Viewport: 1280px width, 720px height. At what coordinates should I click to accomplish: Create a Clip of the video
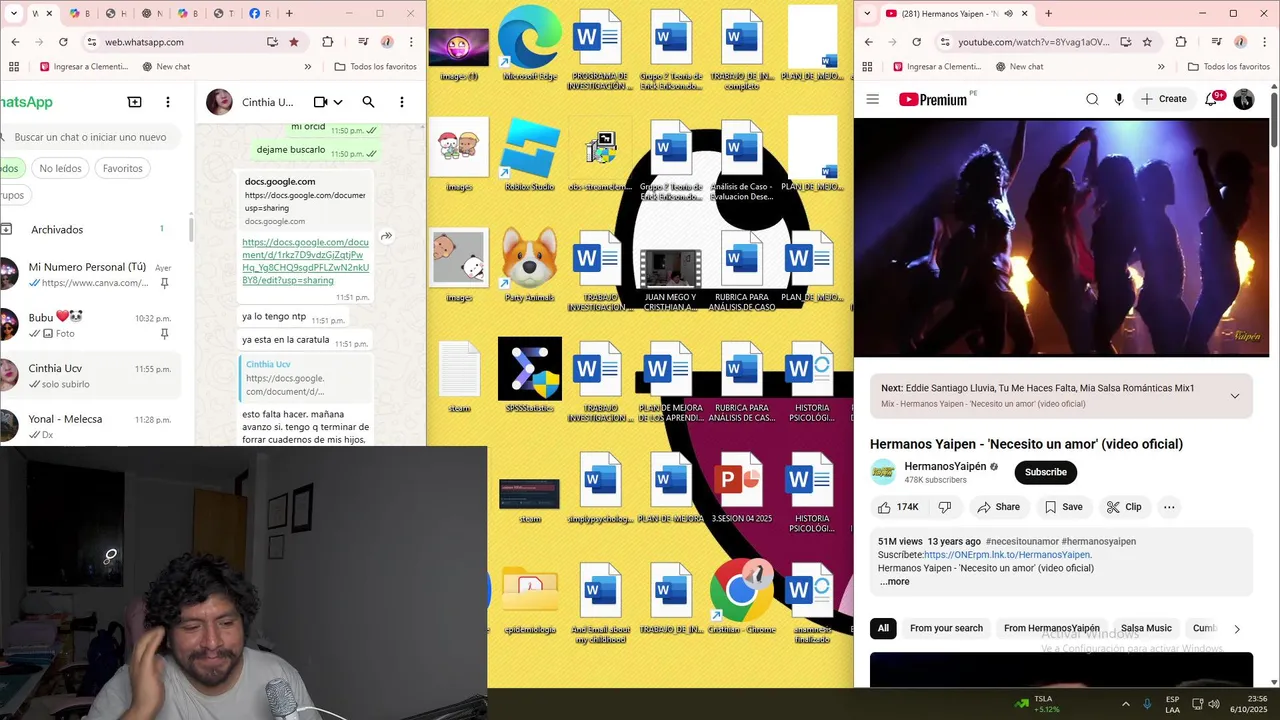point(1123,507)
